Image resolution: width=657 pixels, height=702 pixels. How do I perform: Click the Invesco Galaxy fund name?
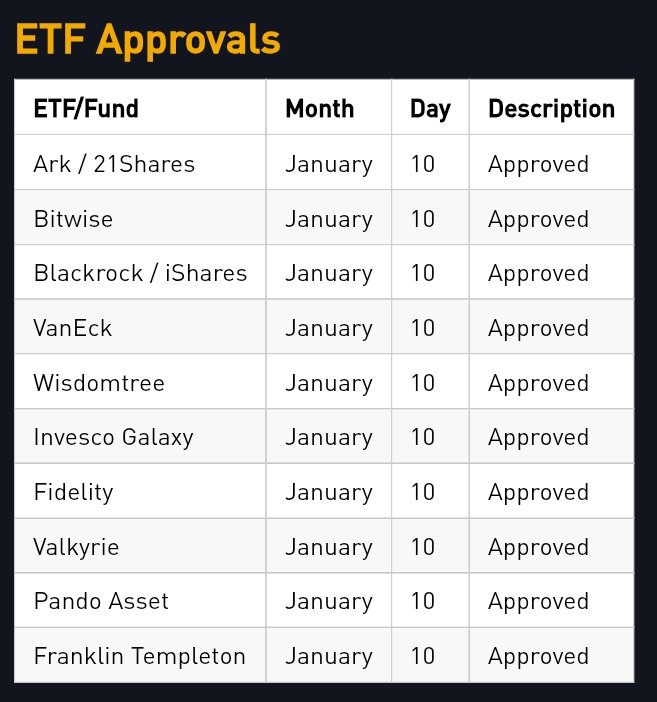(113, 437)
